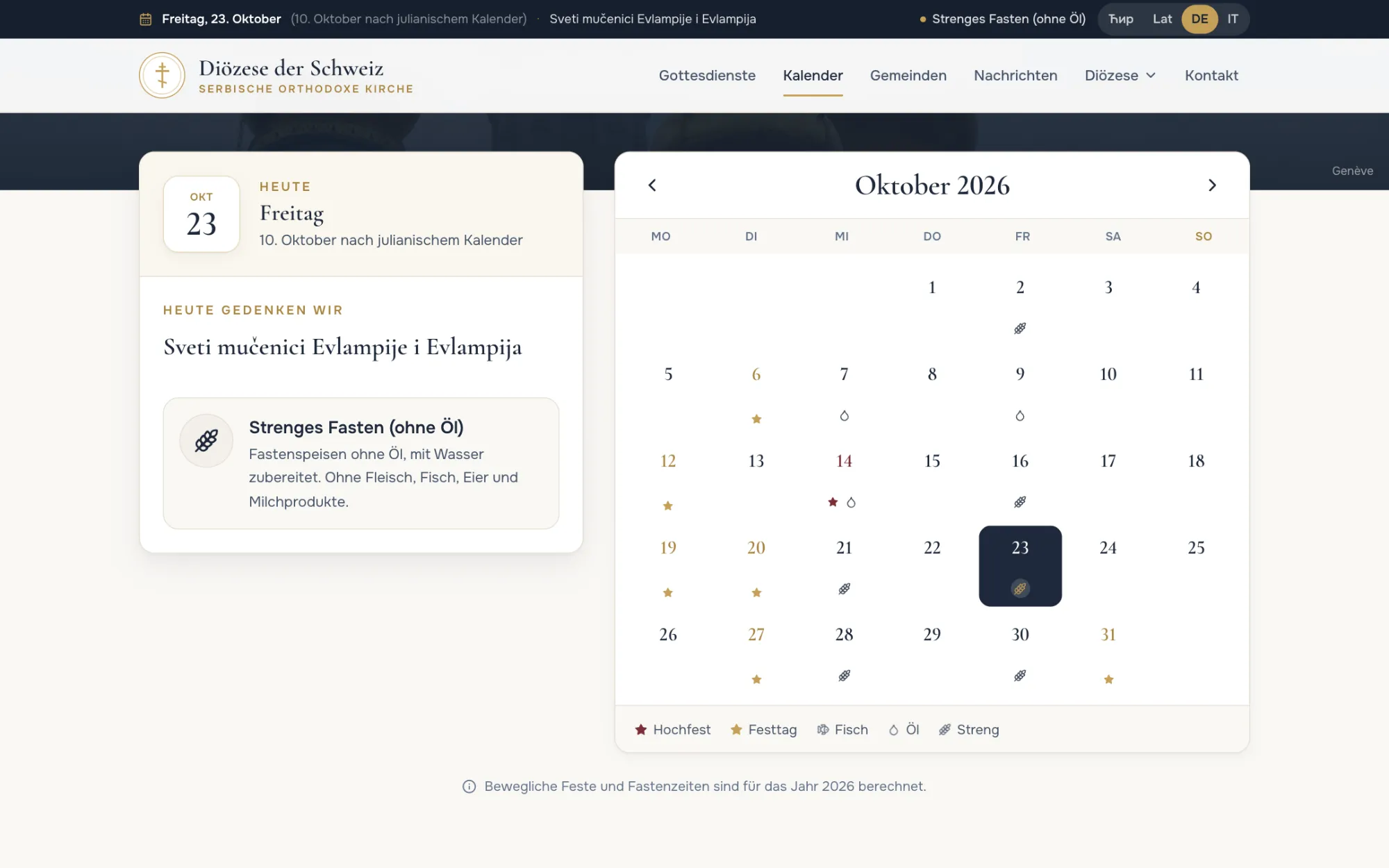1389x868 pixels.
Task: Click Fisch legend icon
Action: tap(823, 730)
